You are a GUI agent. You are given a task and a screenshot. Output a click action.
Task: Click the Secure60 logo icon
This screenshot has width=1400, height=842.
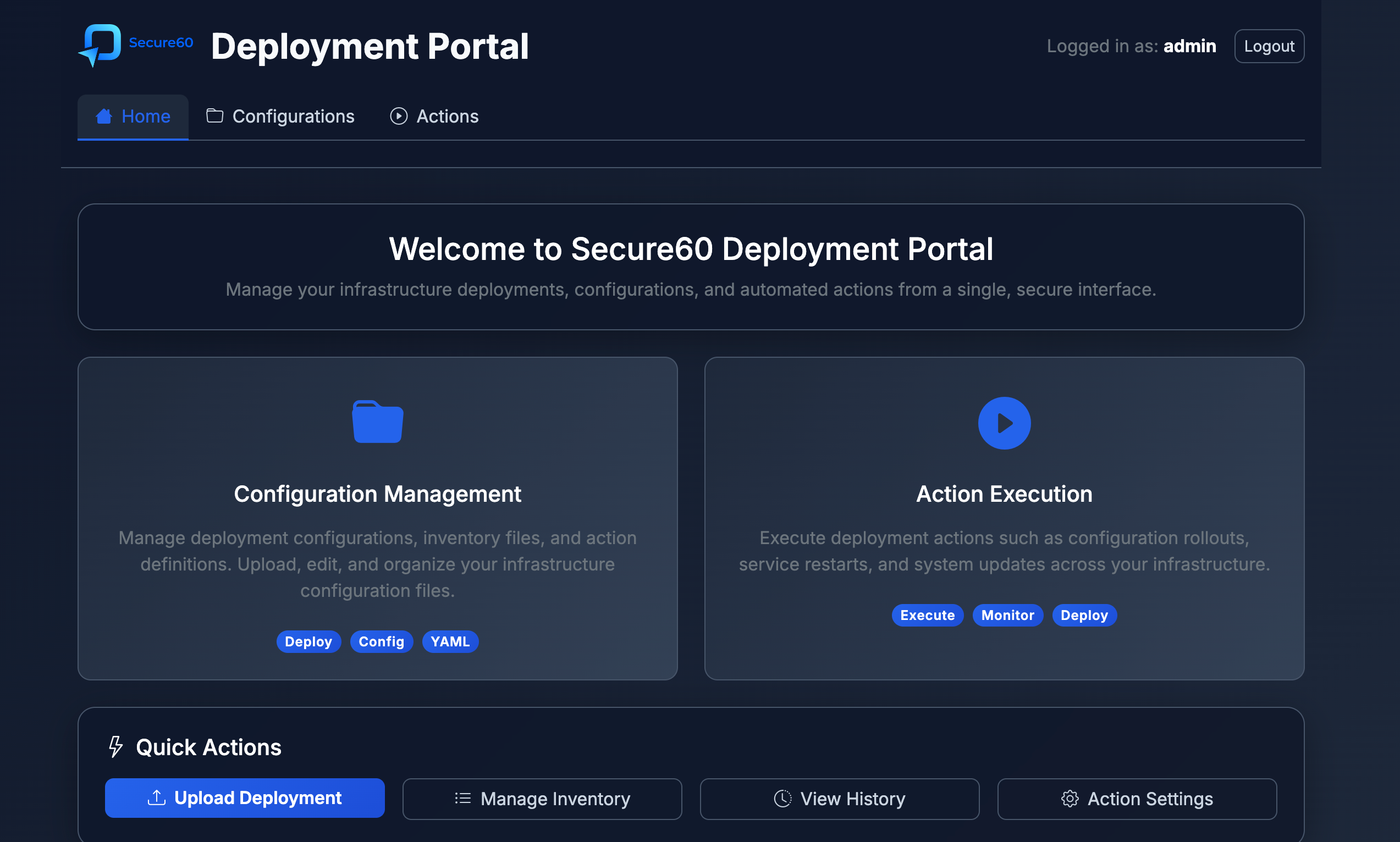pyautogui.click(x=101, y=46)
